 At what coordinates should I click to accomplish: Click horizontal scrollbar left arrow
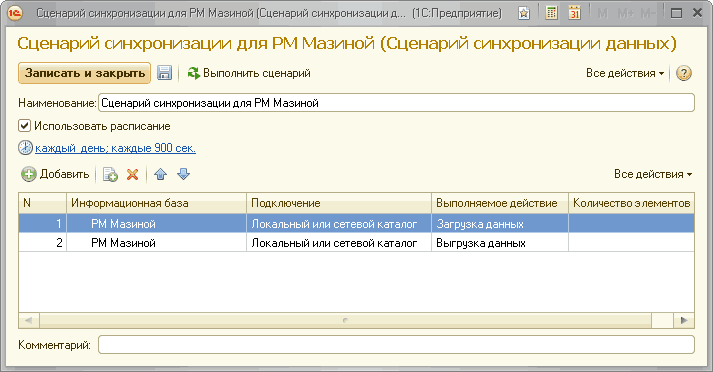click(x=29, y=321)
